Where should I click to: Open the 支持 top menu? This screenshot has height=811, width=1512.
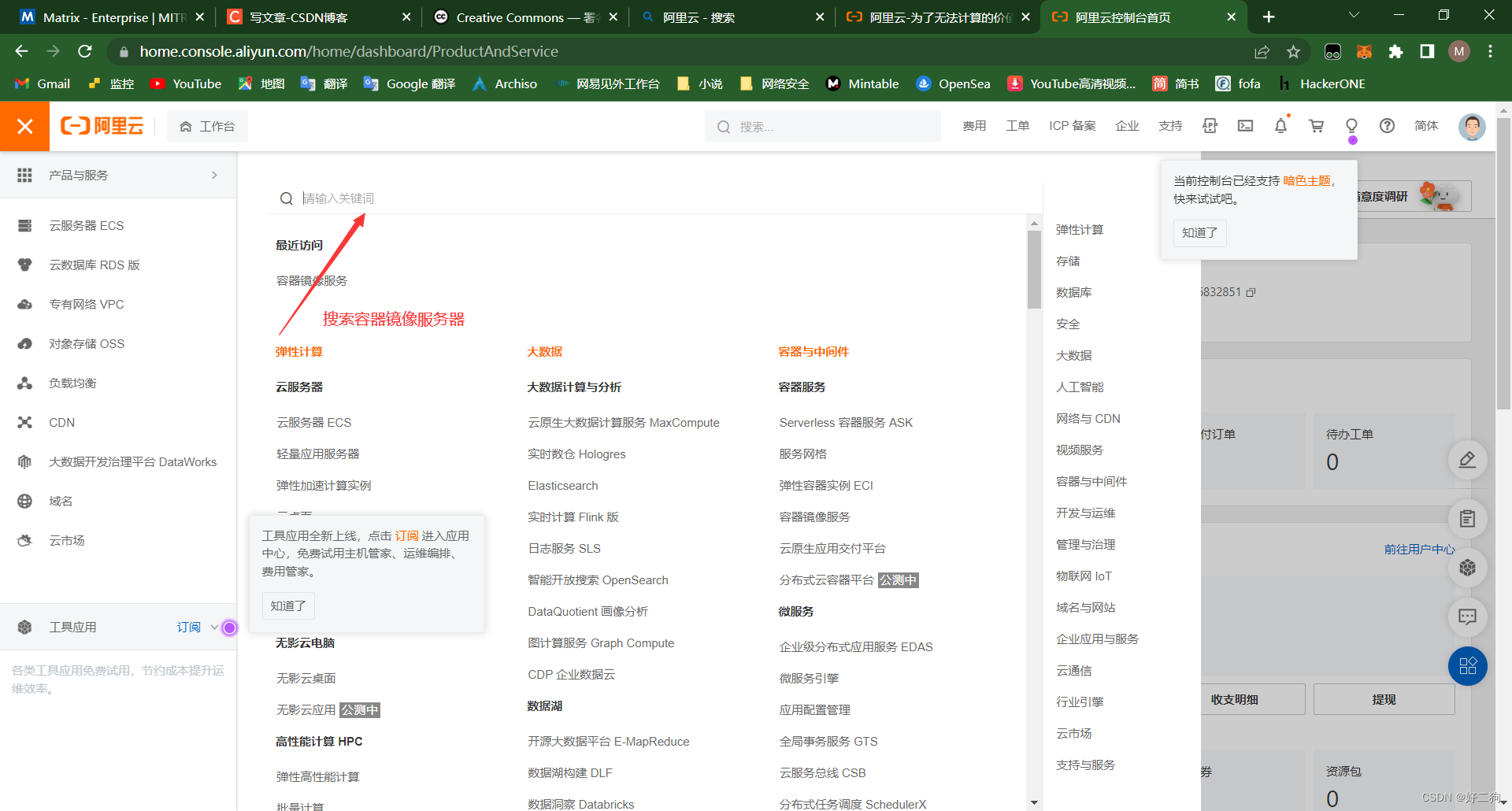(x=1170, y=126)
